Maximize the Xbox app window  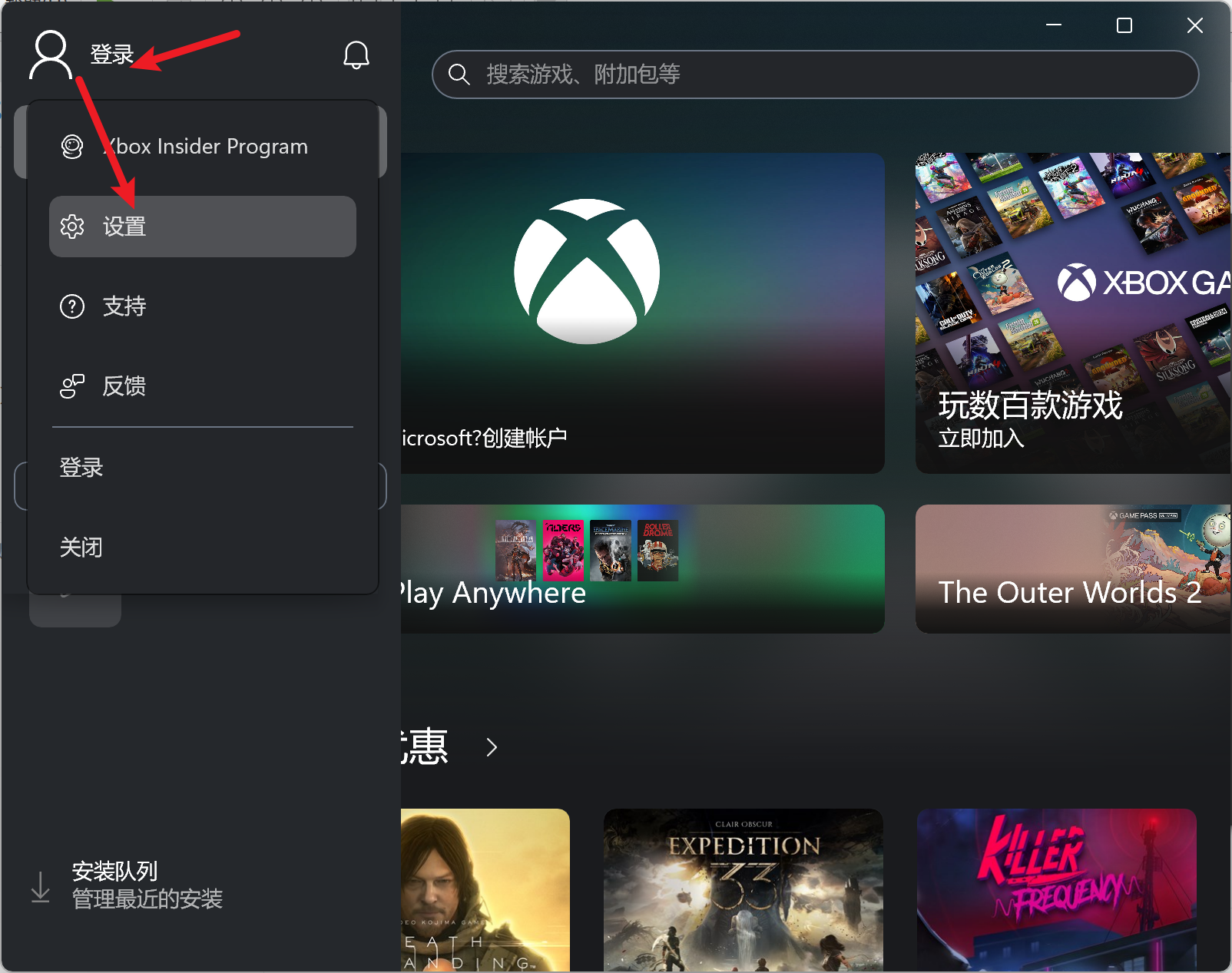point(1124,26)
